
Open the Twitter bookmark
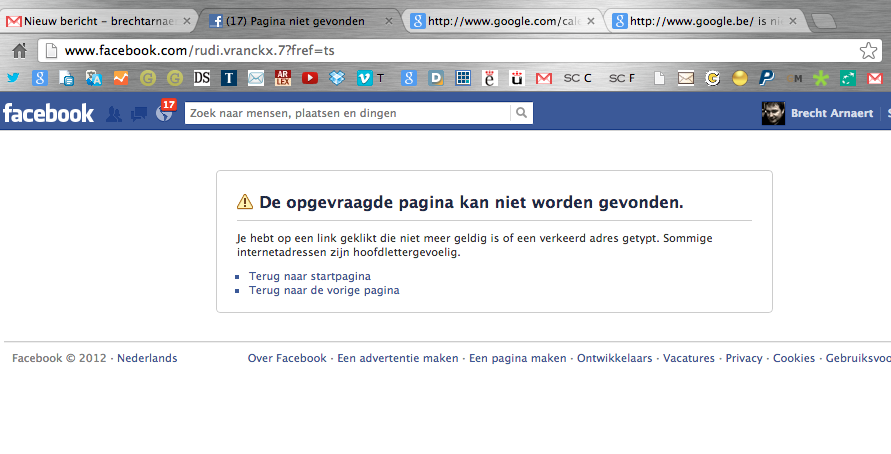[13, 78]
